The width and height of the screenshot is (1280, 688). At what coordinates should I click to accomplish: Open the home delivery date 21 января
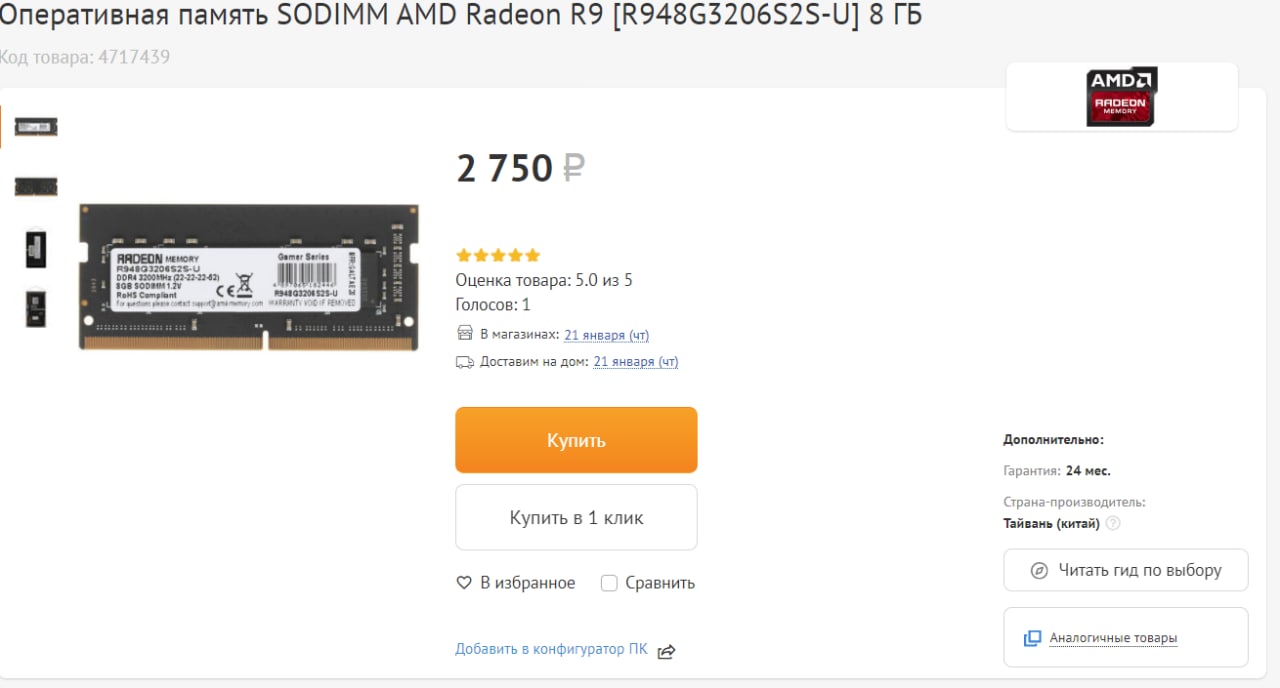(636, 362)
